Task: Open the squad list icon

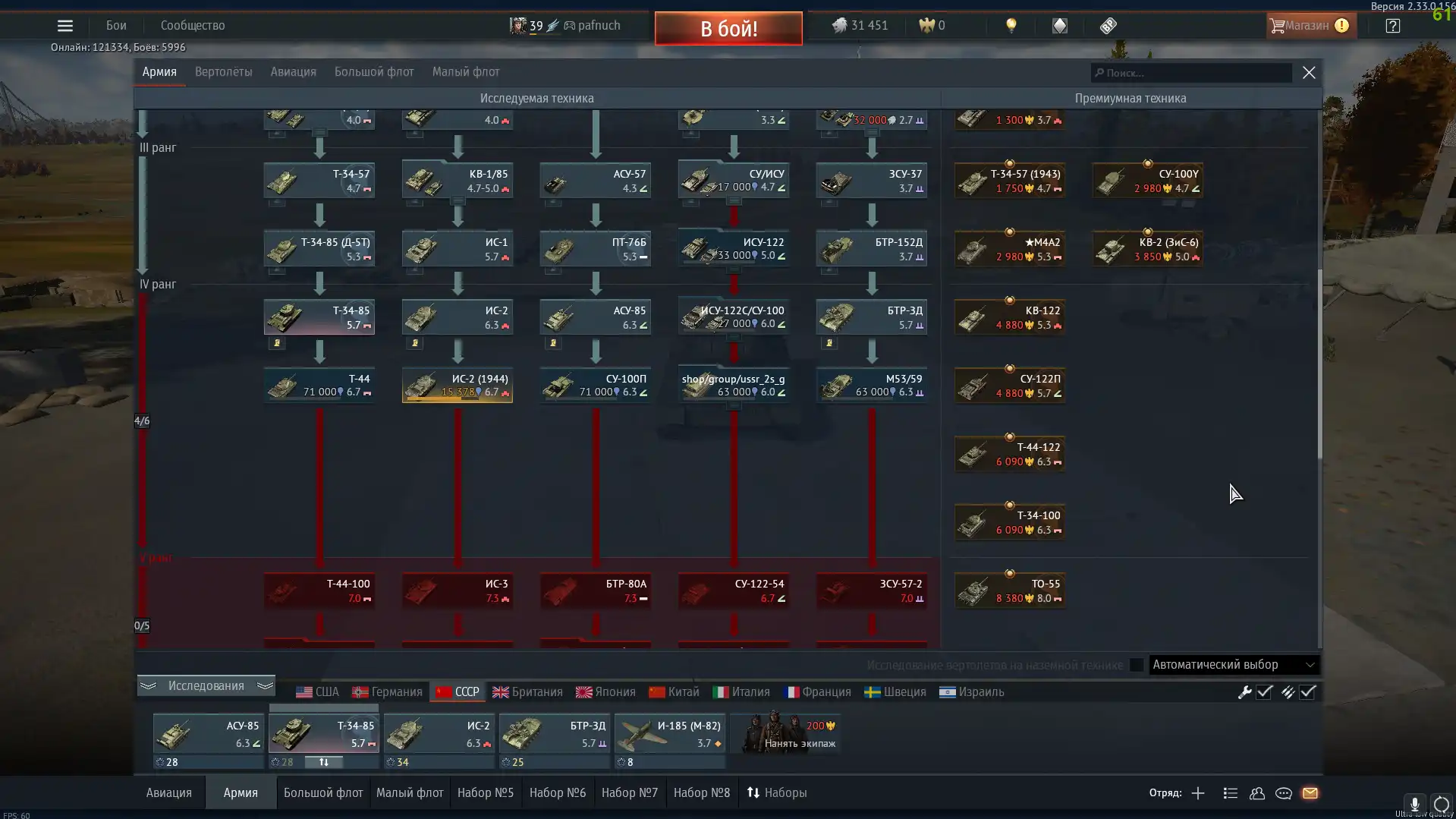Action: (x=1231, y=793)
